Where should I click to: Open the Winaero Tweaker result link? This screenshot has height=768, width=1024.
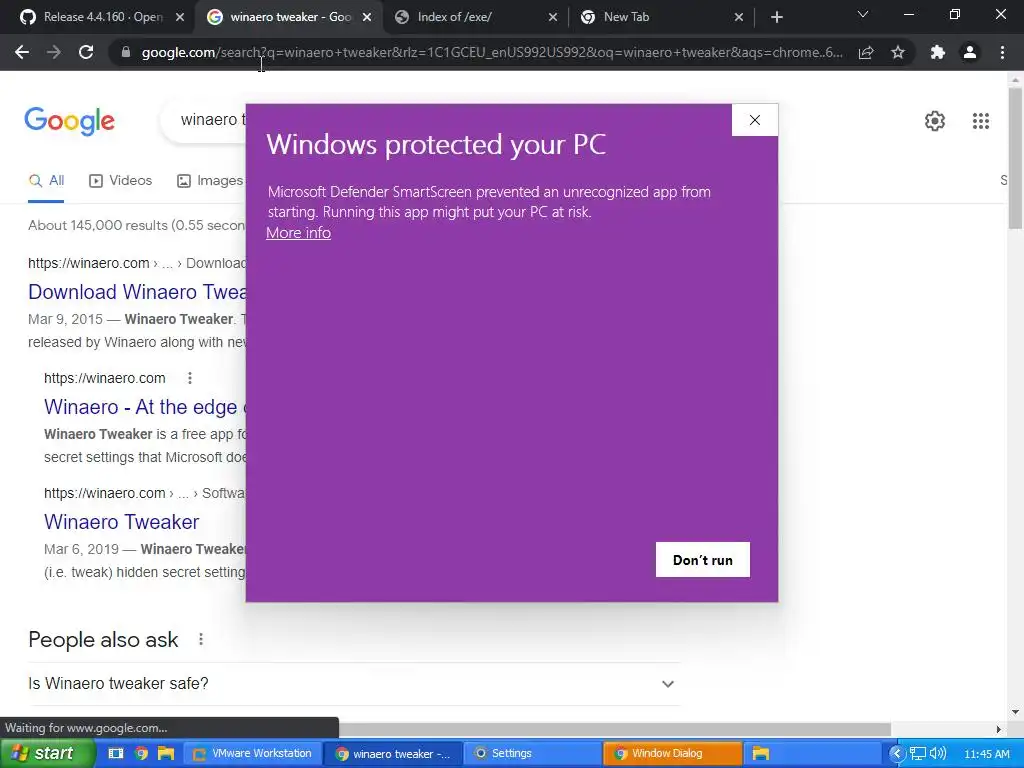[121, 522]
